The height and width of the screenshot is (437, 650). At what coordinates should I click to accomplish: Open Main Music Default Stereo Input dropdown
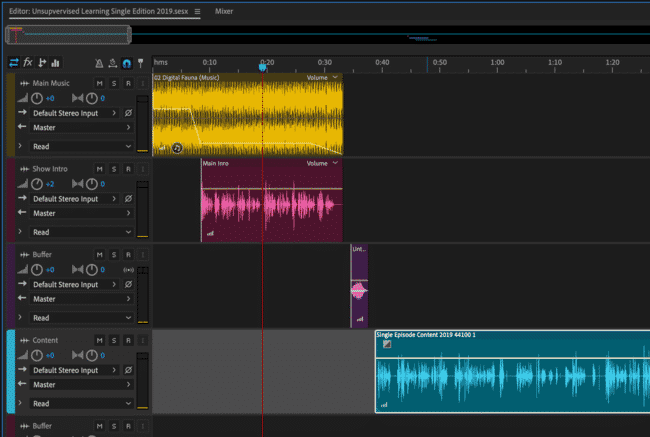[75, 113]
